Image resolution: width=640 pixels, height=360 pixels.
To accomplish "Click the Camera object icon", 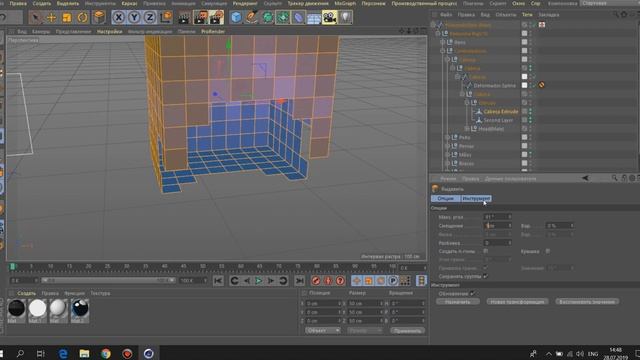I will point(329,18).
